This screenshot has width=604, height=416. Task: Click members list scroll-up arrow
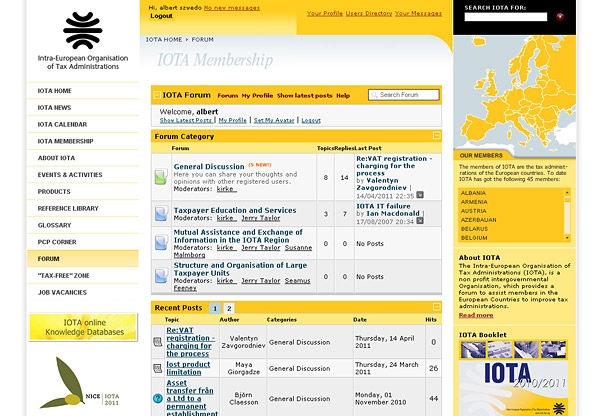(567, 192)
